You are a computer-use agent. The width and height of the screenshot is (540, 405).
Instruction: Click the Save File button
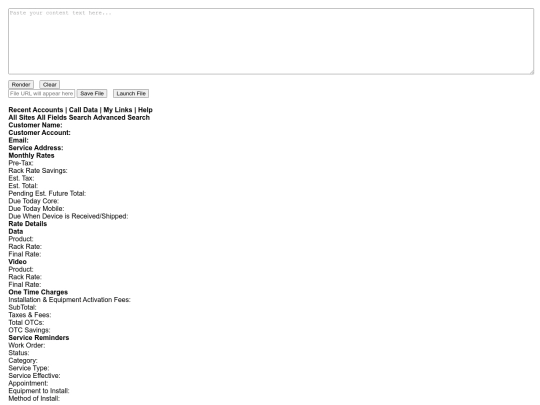pyautogui.click(x=92, y=94)
